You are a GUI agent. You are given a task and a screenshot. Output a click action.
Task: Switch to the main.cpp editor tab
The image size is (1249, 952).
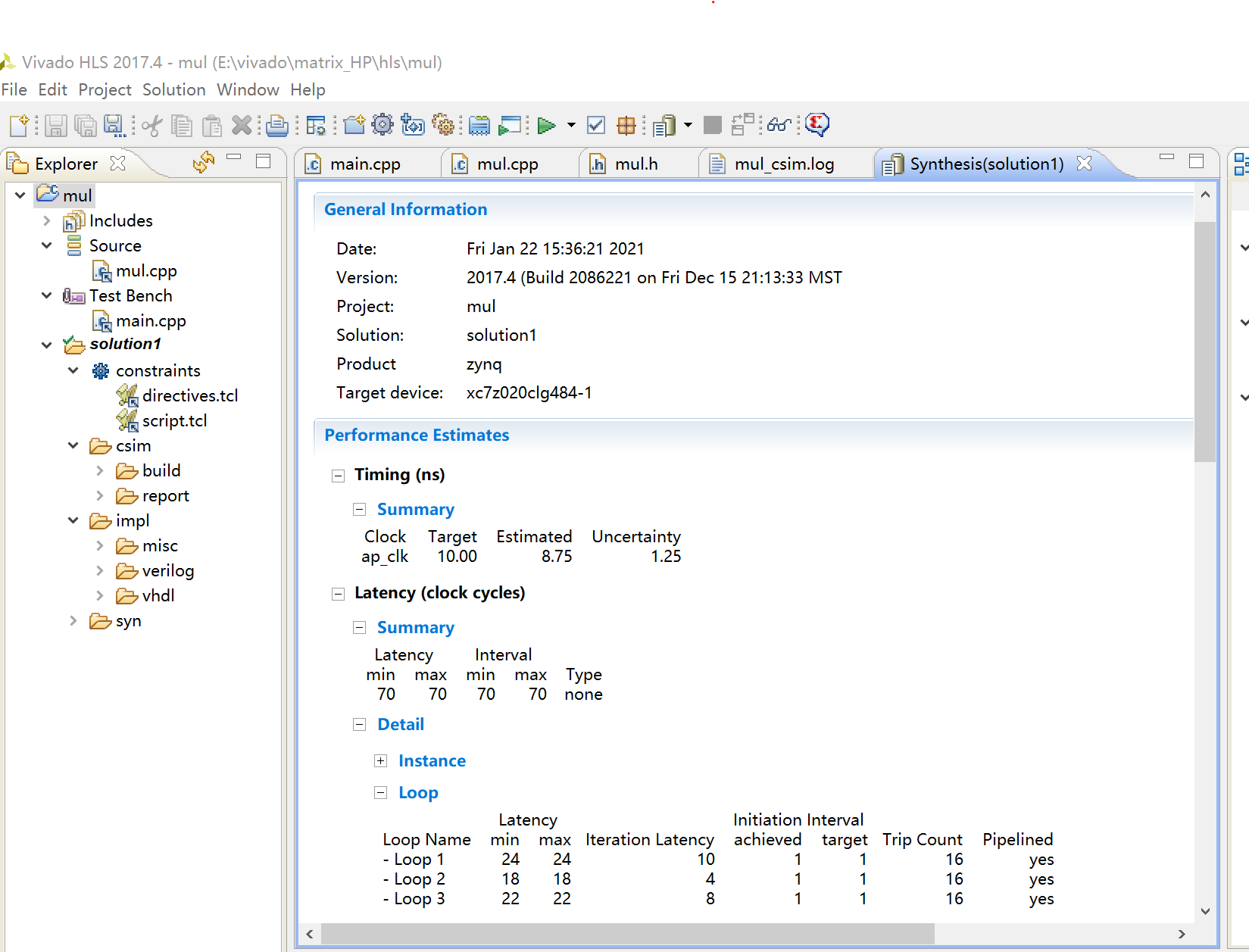(x=365, y=164)
